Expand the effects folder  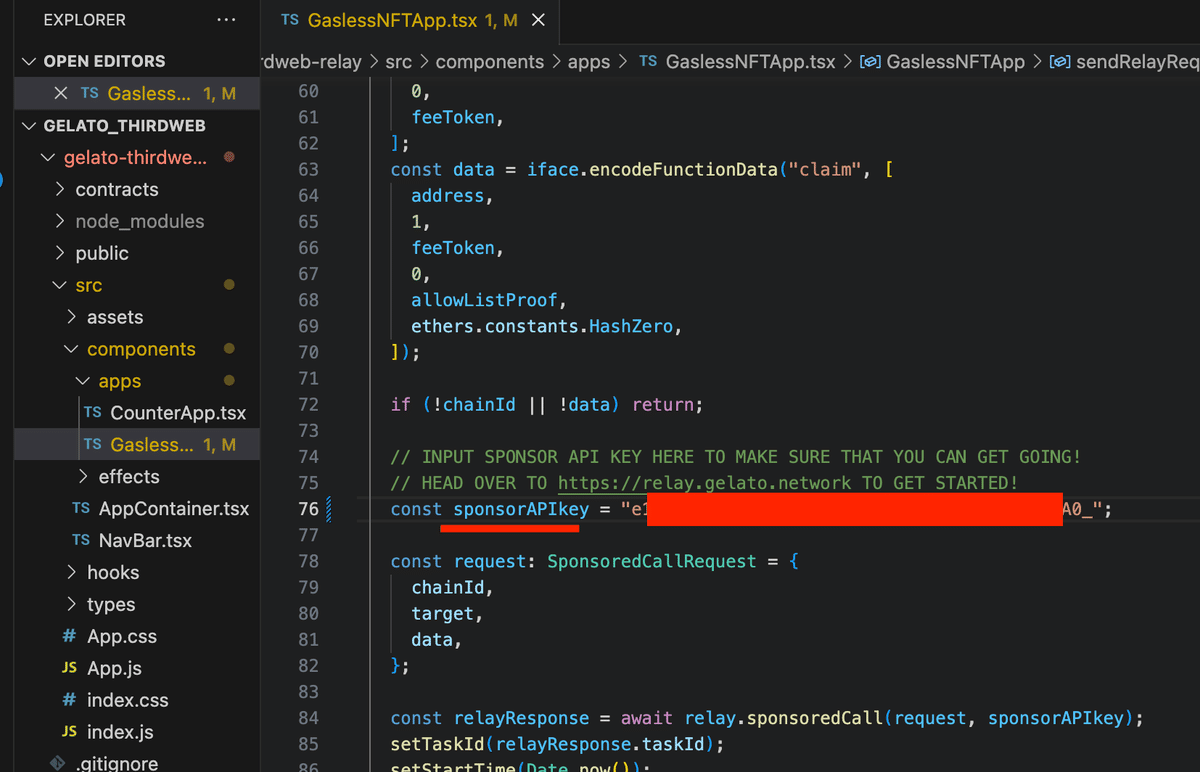(x=84, y=477)
